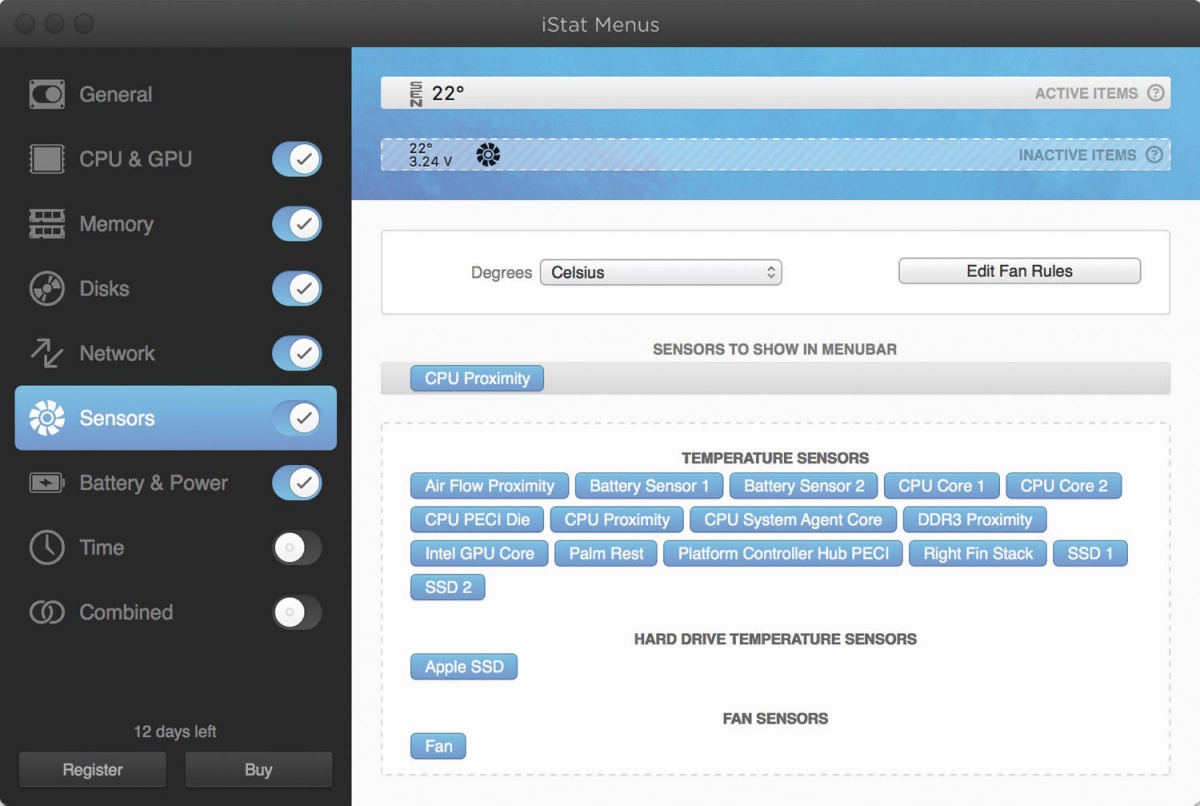Choose the Intel GPU Core sensor
Viewport: 1200px width, 806px height.
click(480, 554)
